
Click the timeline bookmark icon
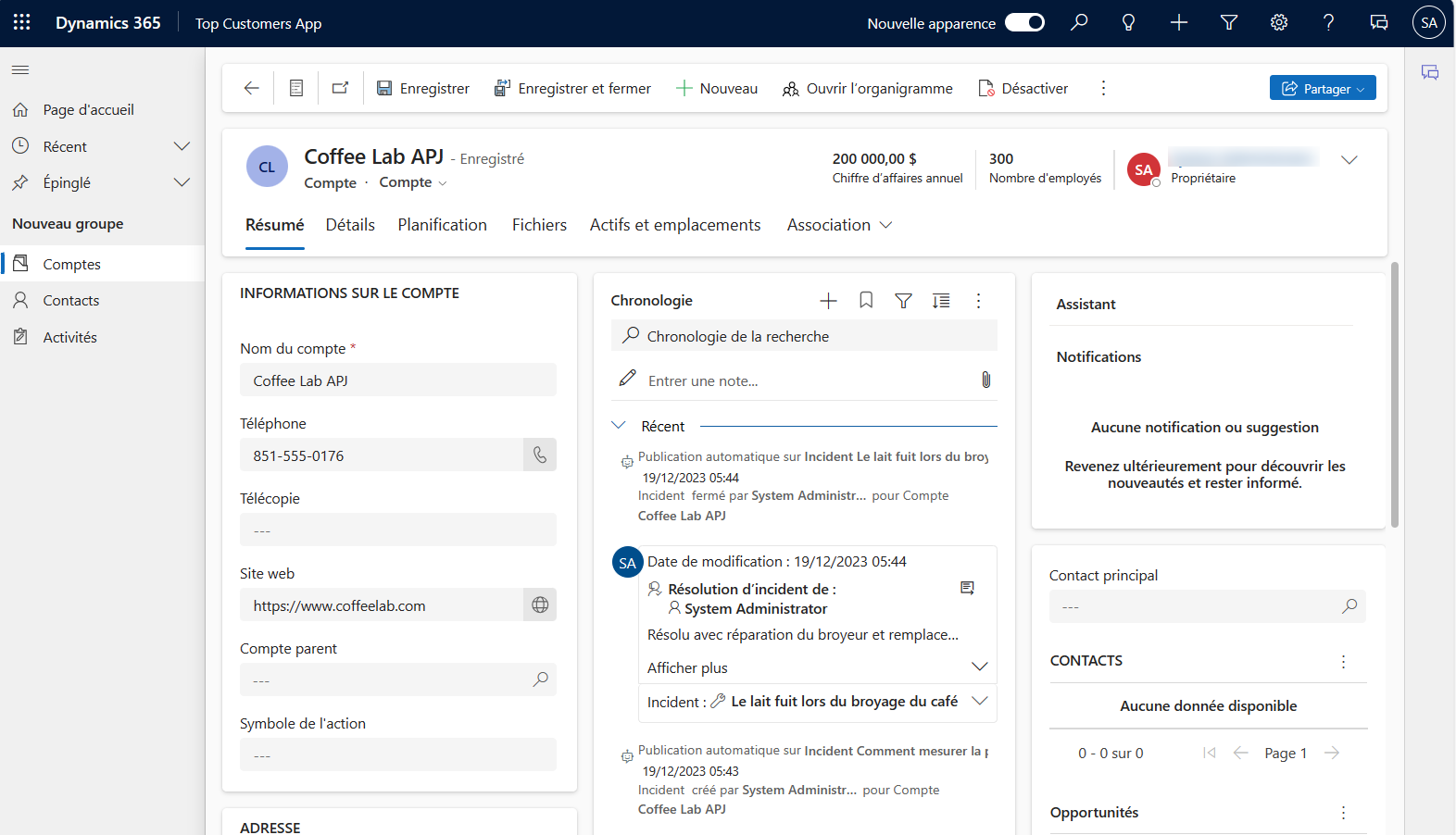[x=866, y=301]
